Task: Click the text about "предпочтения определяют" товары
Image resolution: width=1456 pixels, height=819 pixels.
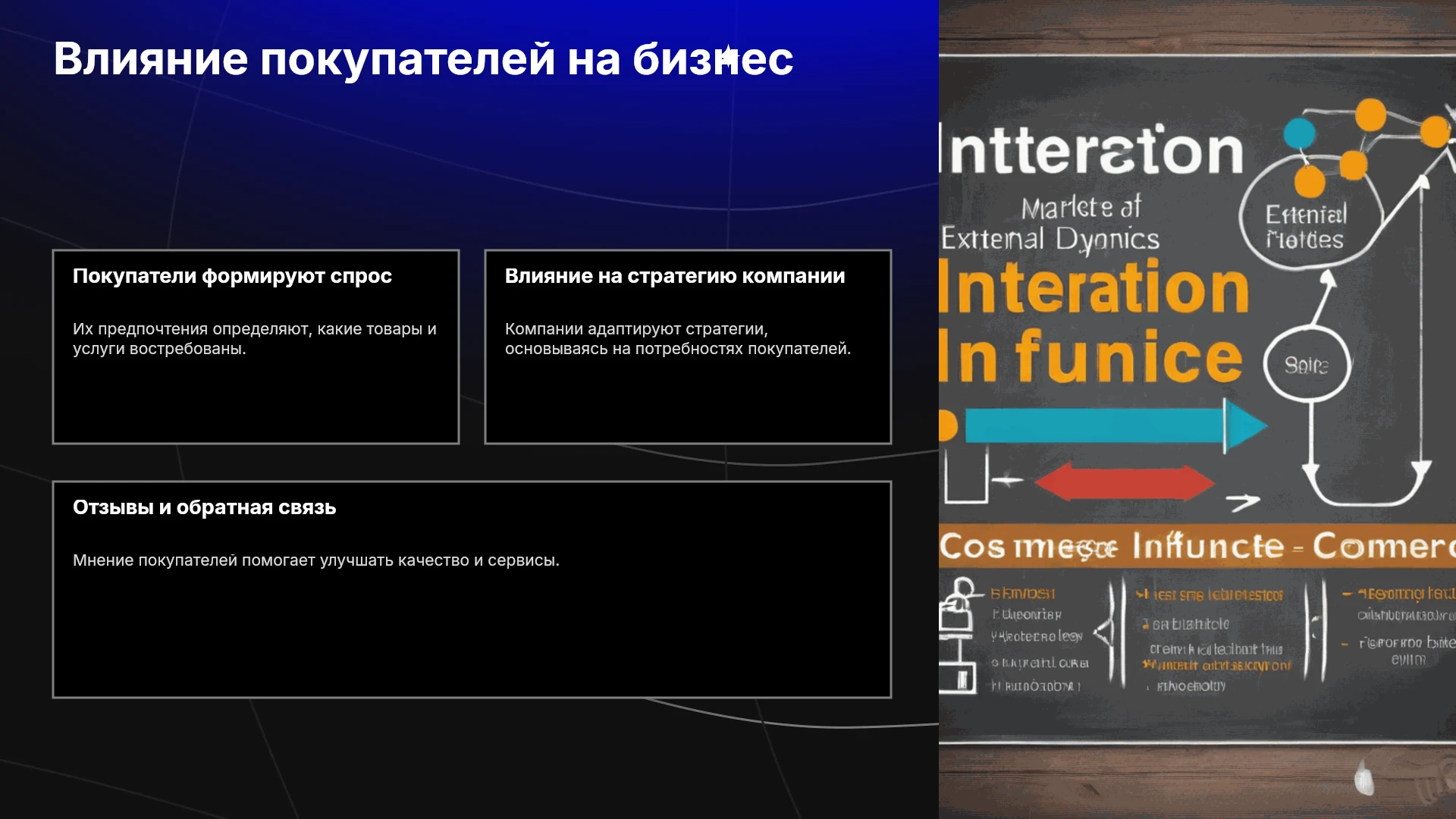Action: pos(255,339)
